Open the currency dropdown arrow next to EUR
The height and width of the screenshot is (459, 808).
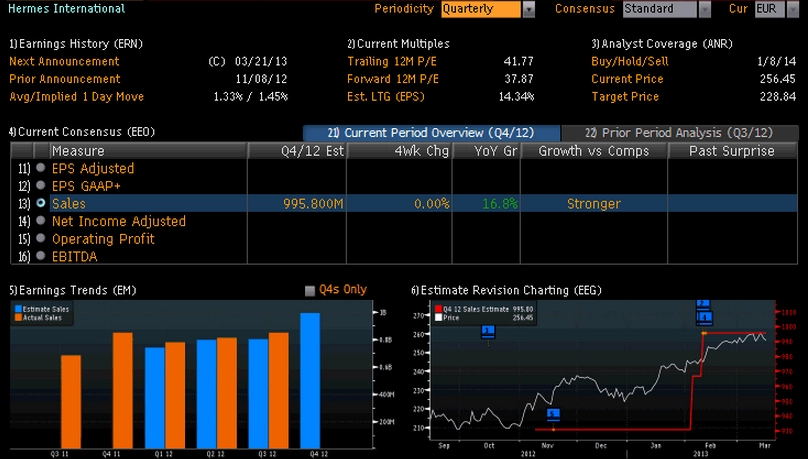coord(793,9)
